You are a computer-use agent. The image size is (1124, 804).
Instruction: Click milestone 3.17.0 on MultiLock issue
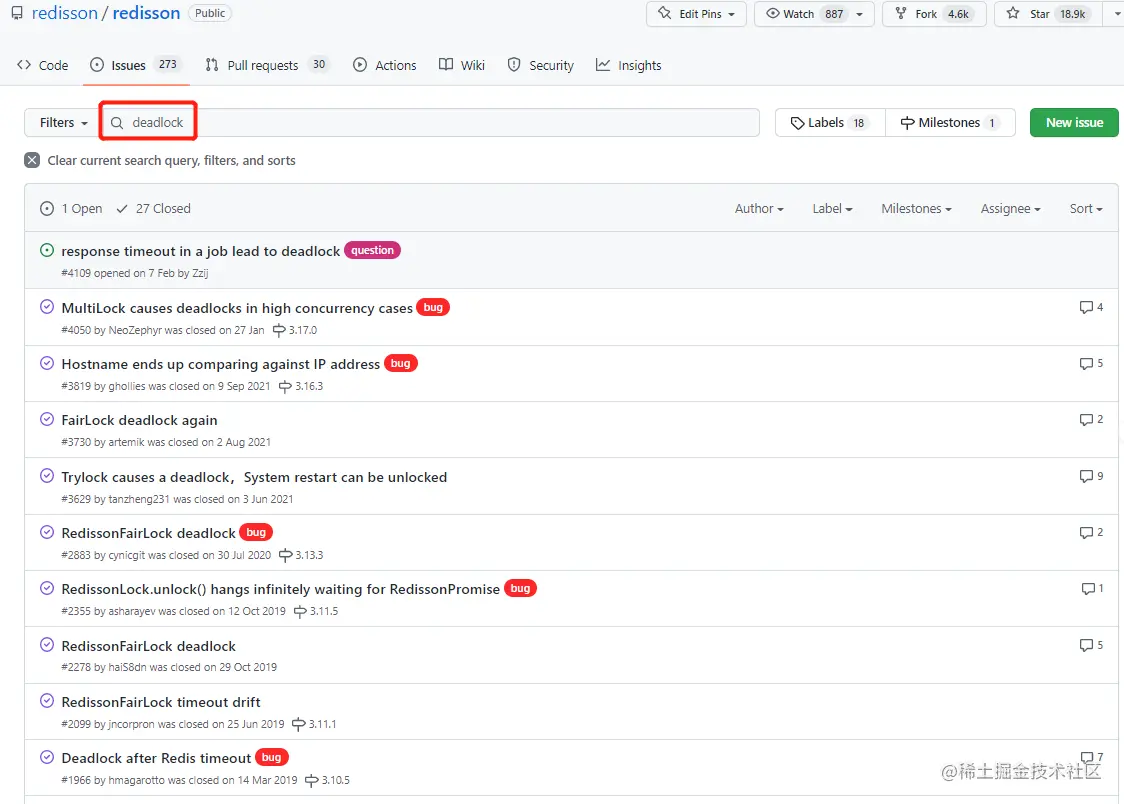point(295,330)
